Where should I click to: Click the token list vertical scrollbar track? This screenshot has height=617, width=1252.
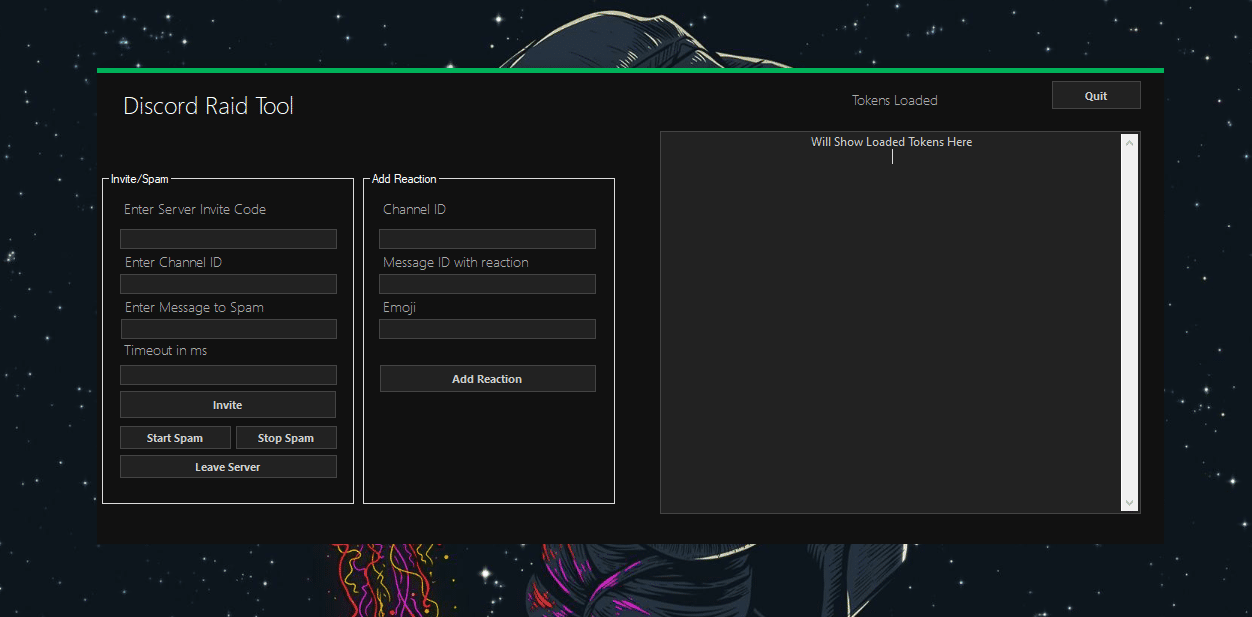click(x=1130, y=323)
